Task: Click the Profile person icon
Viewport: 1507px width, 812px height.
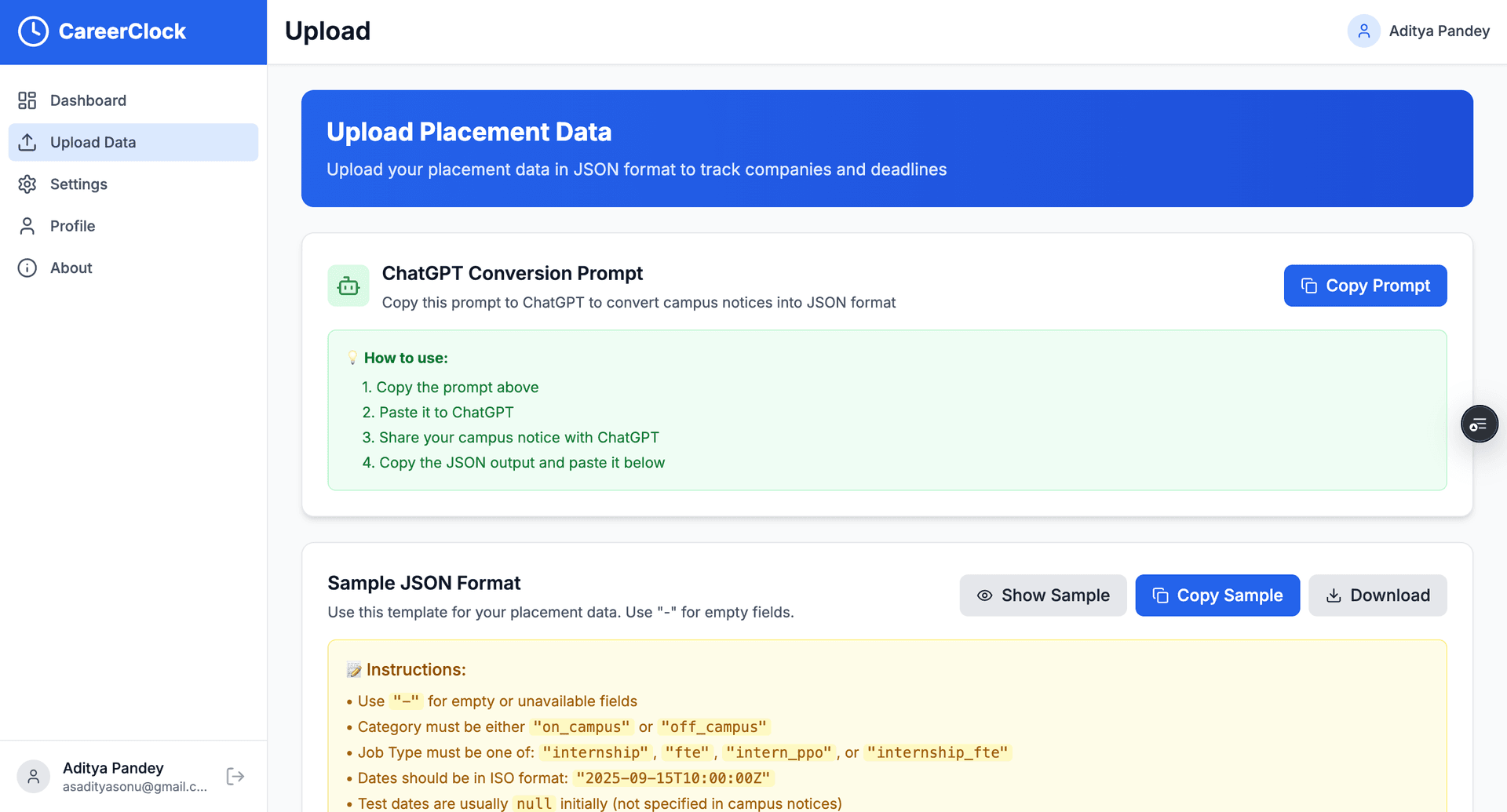Action: [x=27, y=226]
